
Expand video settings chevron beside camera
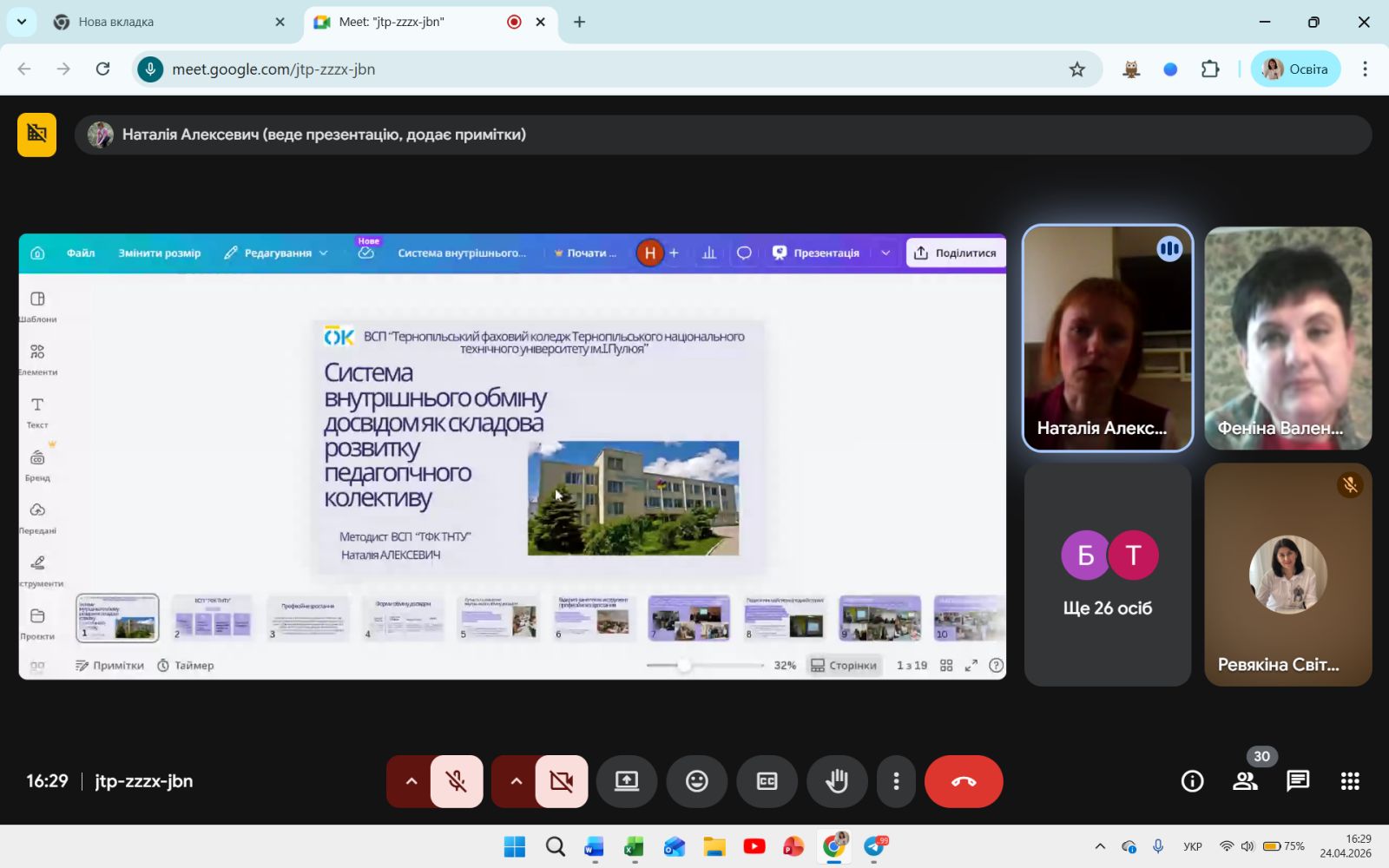pos(516,781)
